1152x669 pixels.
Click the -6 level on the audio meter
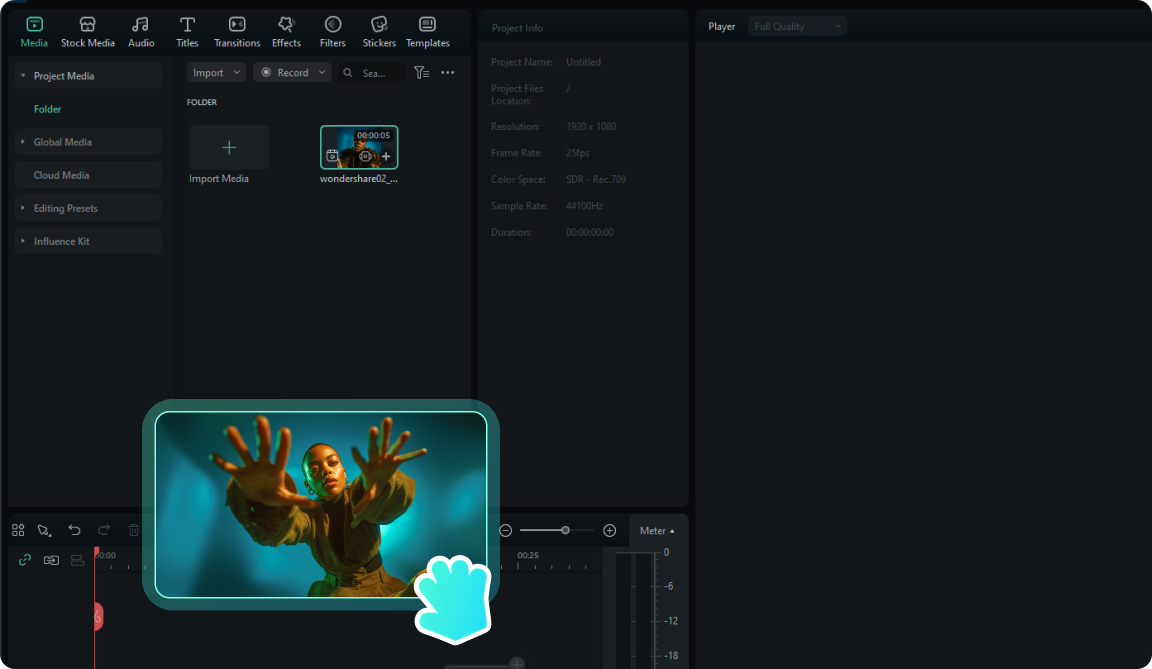tap(669, 586)
